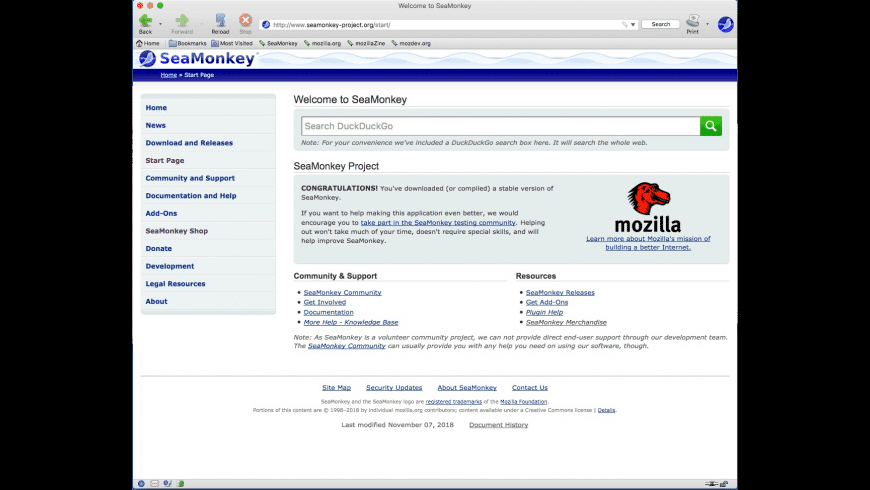
Task: Open the Print options dropdown arrow
Action: point(707,24)
